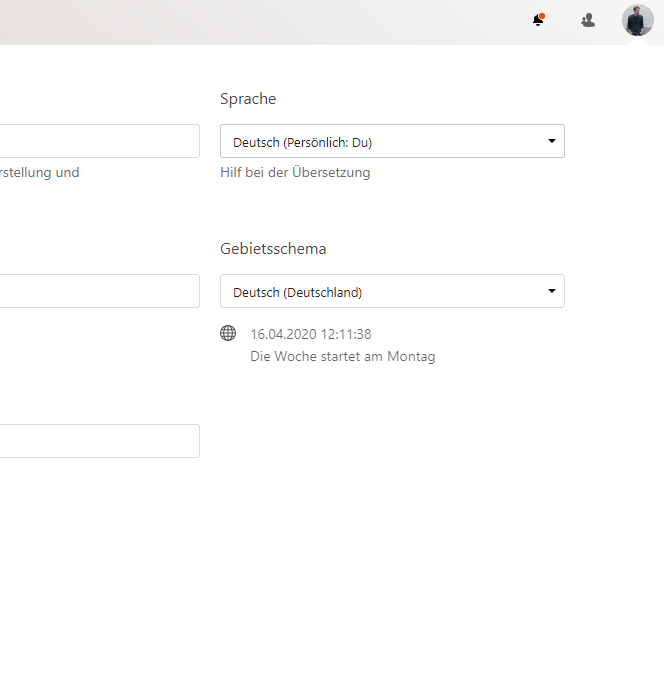
Task: Open the contacts menu icon
Action: click(x=588, y=20)
